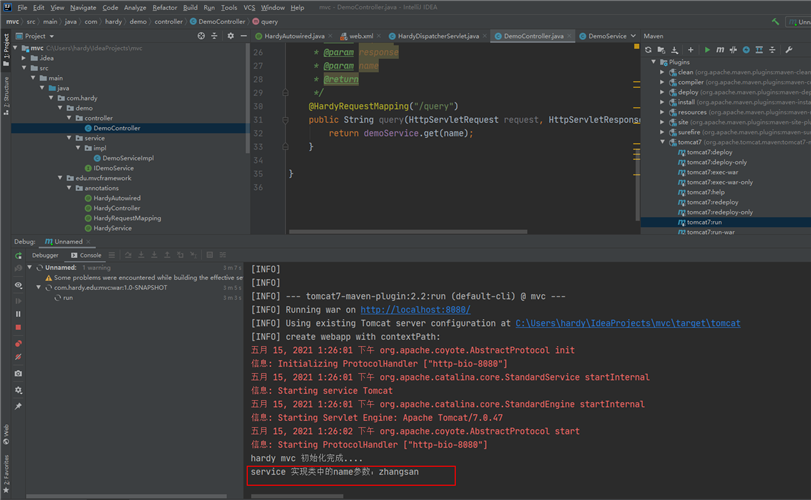Click fold marker at line 31
The image size is (811, 500).
pyautogui.click(x=285, y=119)
